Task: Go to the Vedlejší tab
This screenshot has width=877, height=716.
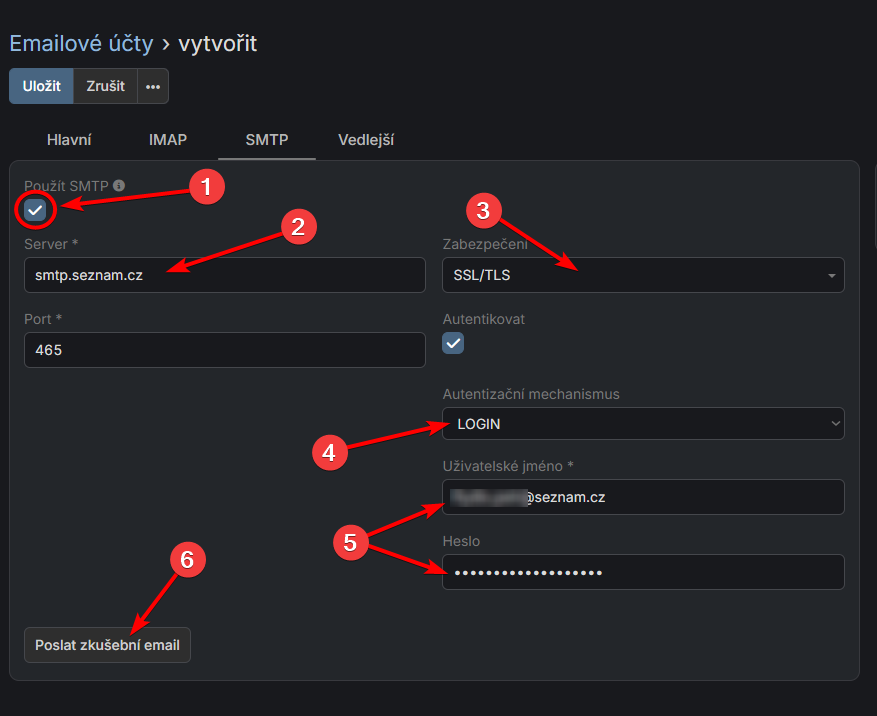Action: pyautogui.click(x=366, y=140)
